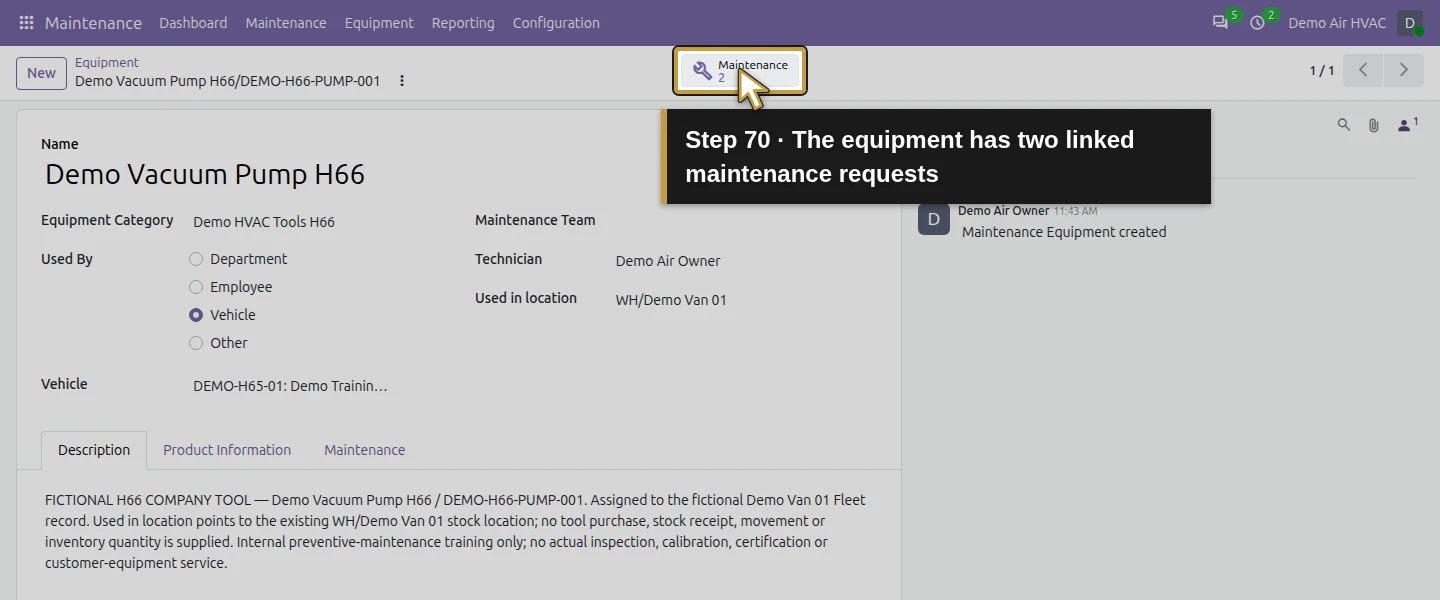The height and width of the screenshot is (600, 1440).
Task: Switch to the Maintenance notebook tab
Action: coord(365,450)
